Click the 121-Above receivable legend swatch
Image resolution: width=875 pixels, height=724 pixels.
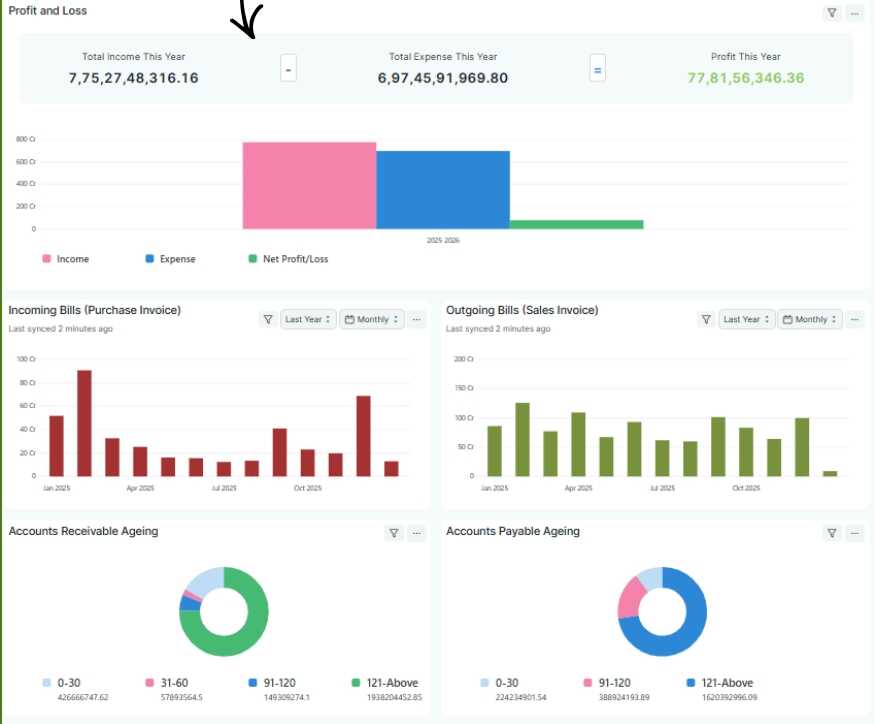tap(356, 683)
